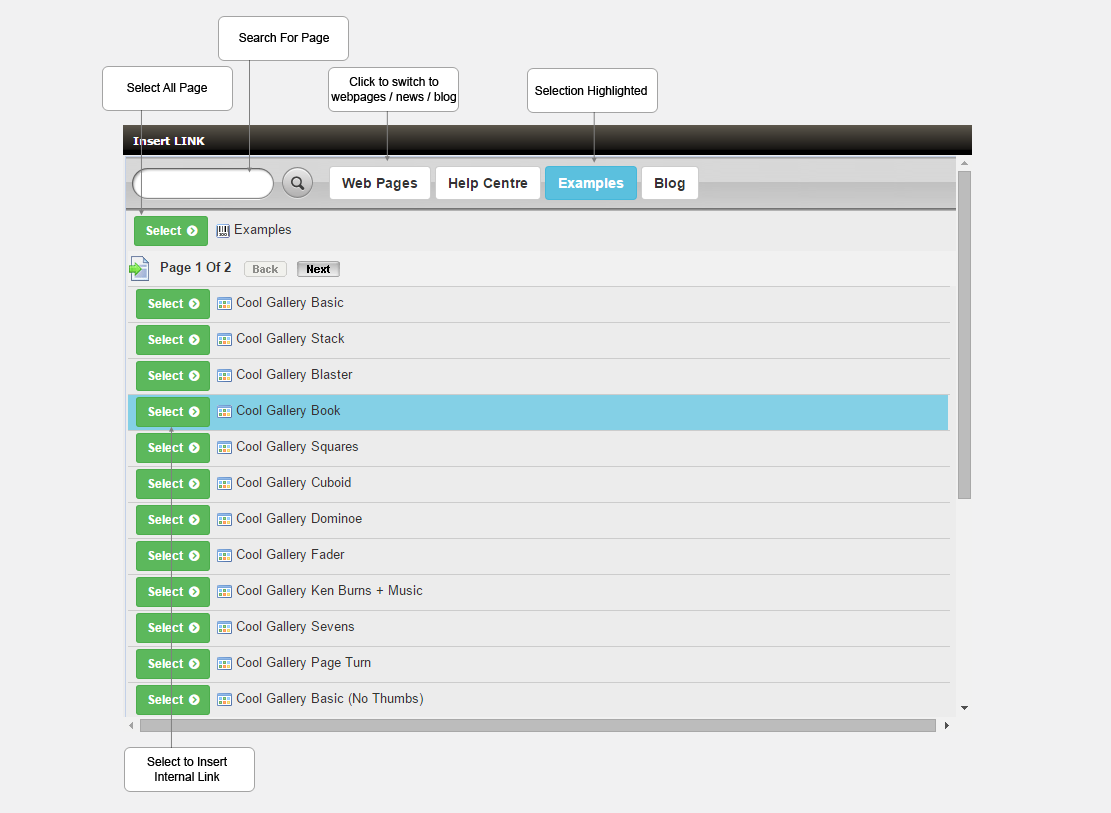The width and height of the screenshot is (1111, 813).
Task: Select Cool Gallery Basic (No Thumbs) link
Action: (173, 700)
